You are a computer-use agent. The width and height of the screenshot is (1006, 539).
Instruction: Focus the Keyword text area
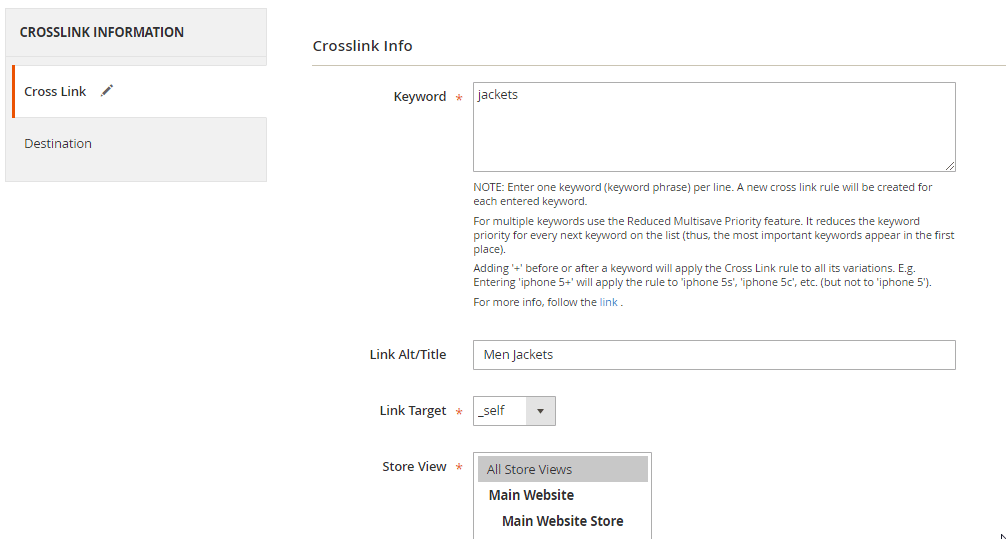tap(713, 126)
